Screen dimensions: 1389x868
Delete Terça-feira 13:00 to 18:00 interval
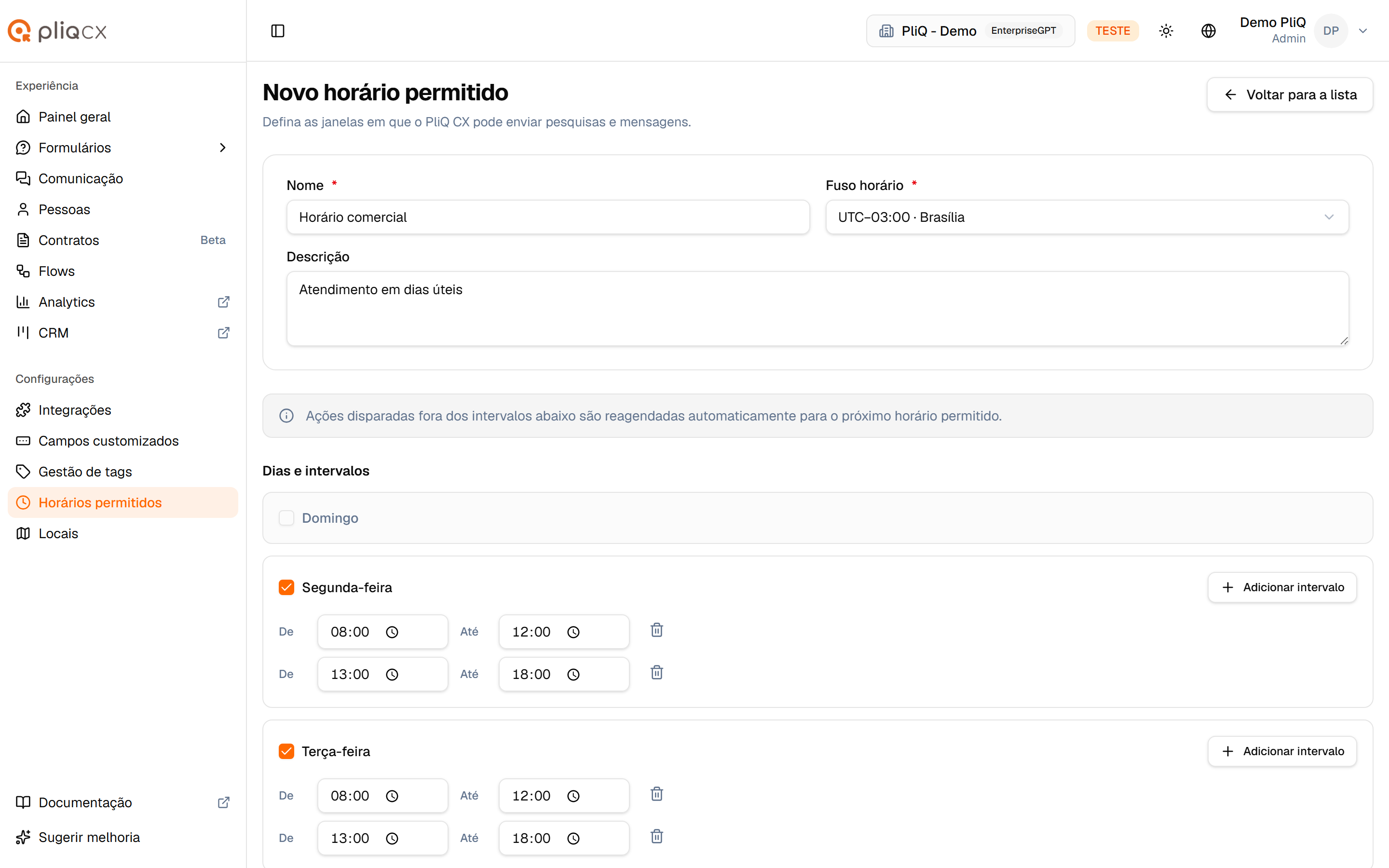[x=656, y=837]
